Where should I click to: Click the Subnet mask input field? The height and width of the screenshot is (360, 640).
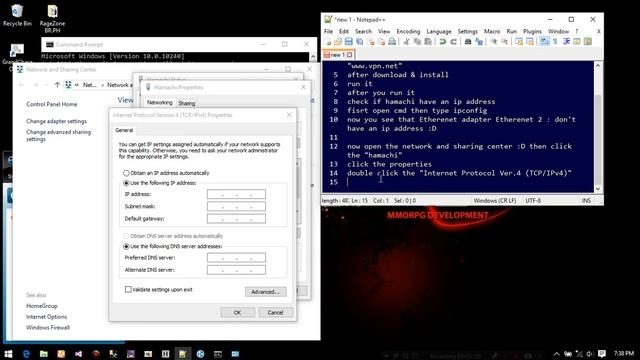[236, 207]
